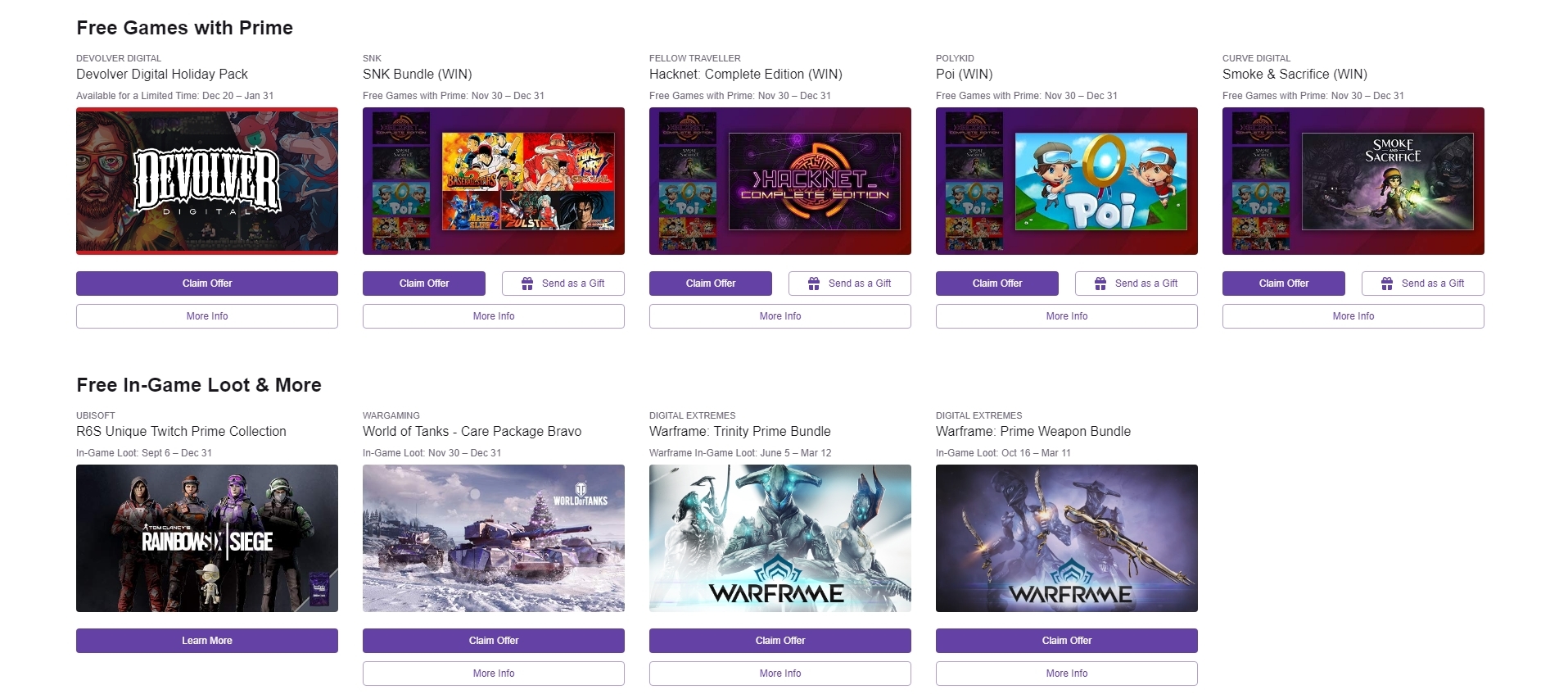Screen dimensions: 1568x694
Task: Claim Warframe Trinity Prime Bundle offer
Action: (780, 641)
